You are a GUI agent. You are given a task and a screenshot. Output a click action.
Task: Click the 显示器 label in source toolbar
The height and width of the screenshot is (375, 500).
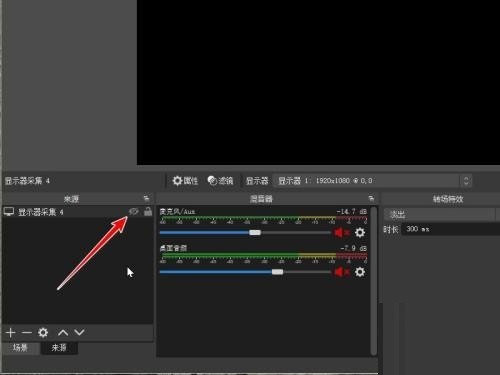click(x=257, y=181)
